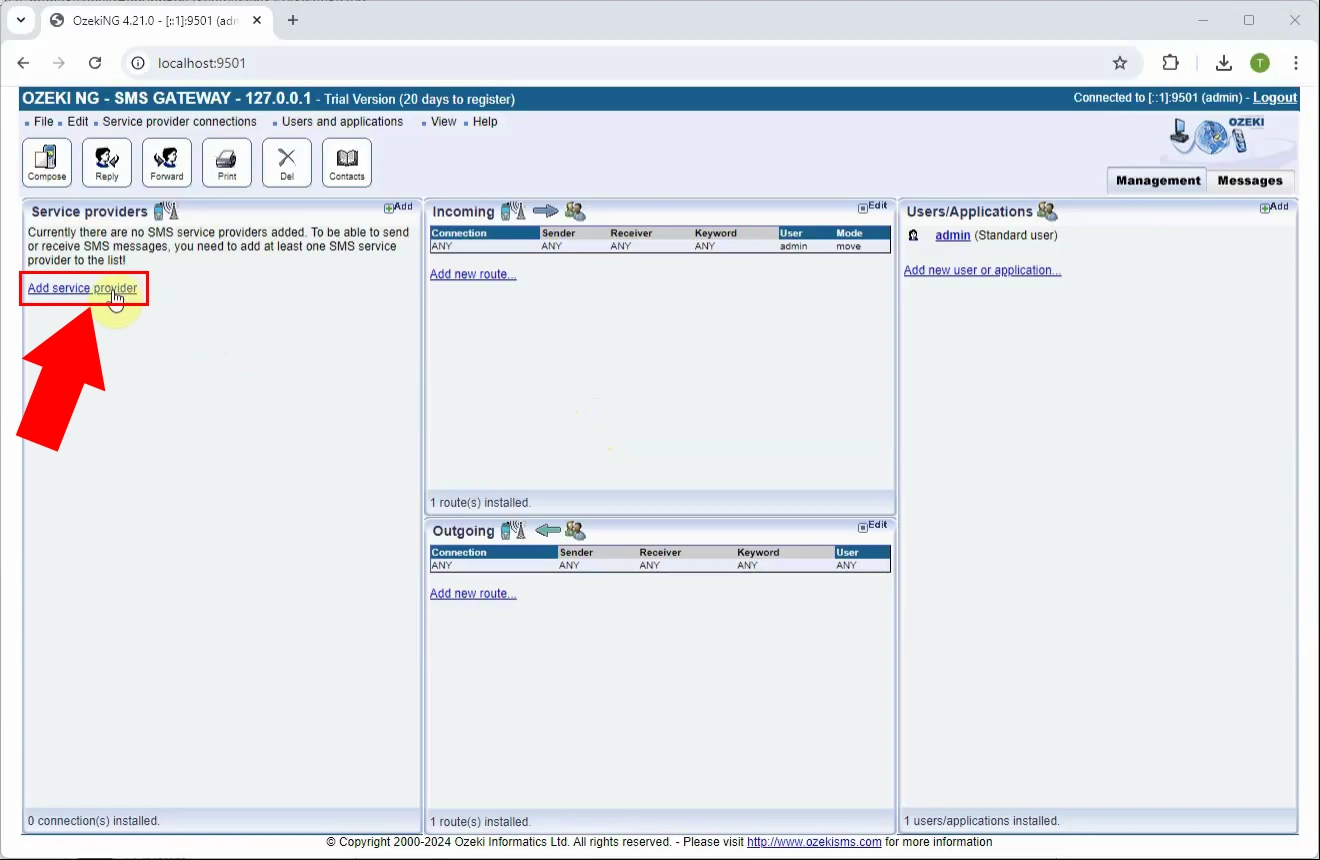
Task: Click '0 connection(s) installed.' status text
Action: pos(94,821)
